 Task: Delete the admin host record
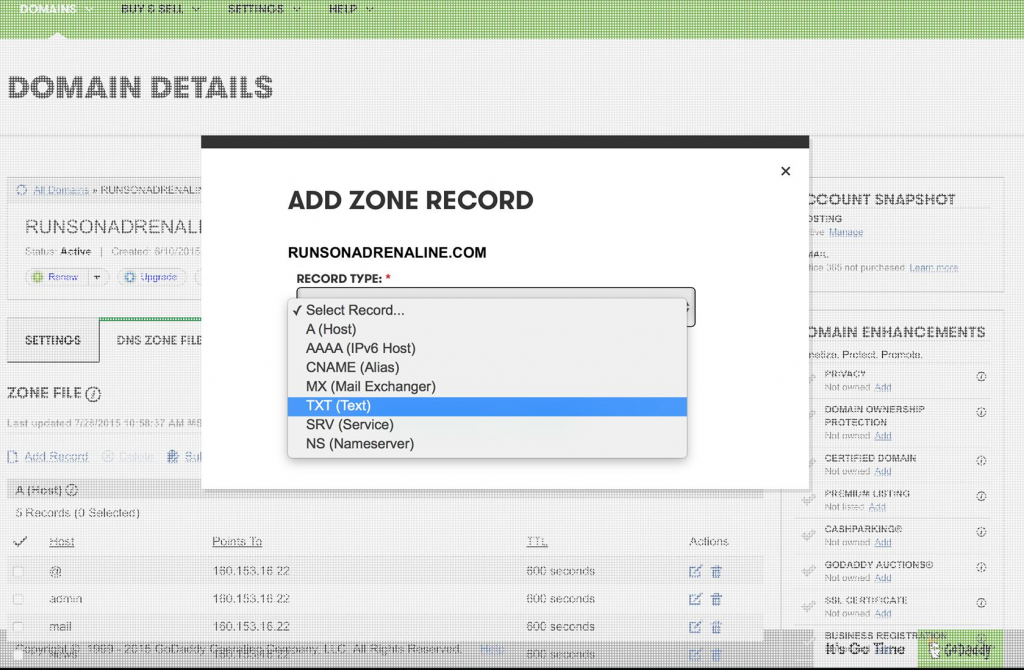[x=716, y=599]
